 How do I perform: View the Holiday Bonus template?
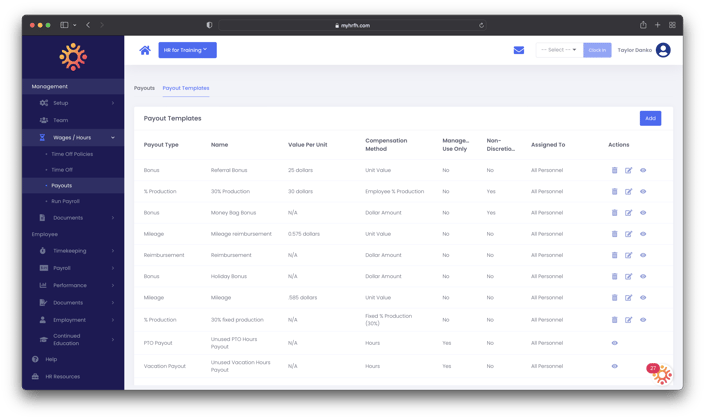pos(643,276)
